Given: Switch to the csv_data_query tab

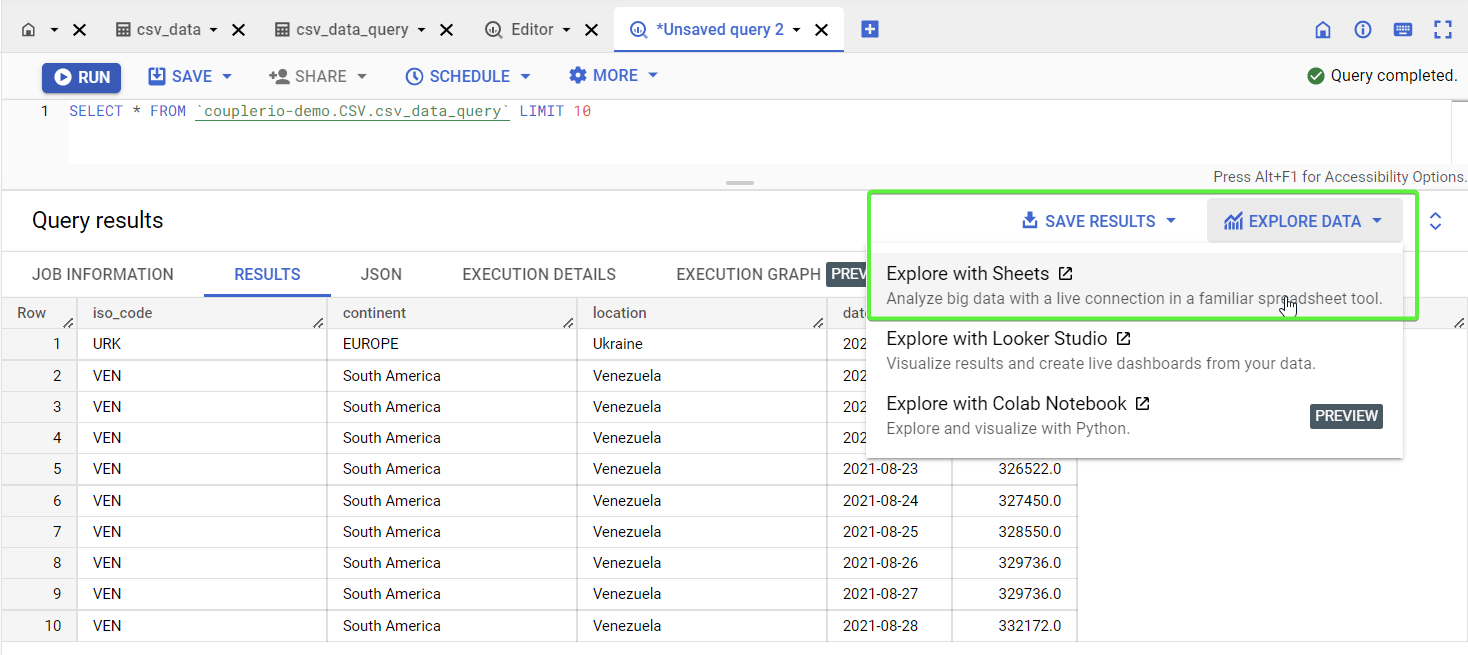Looking at the screenshot, I should point(342,30).
